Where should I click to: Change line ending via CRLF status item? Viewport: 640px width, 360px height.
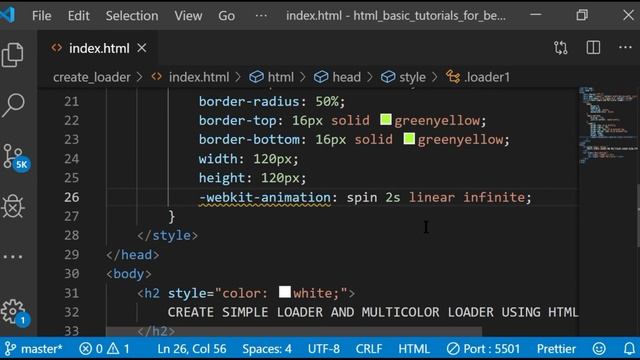(369, 349)
